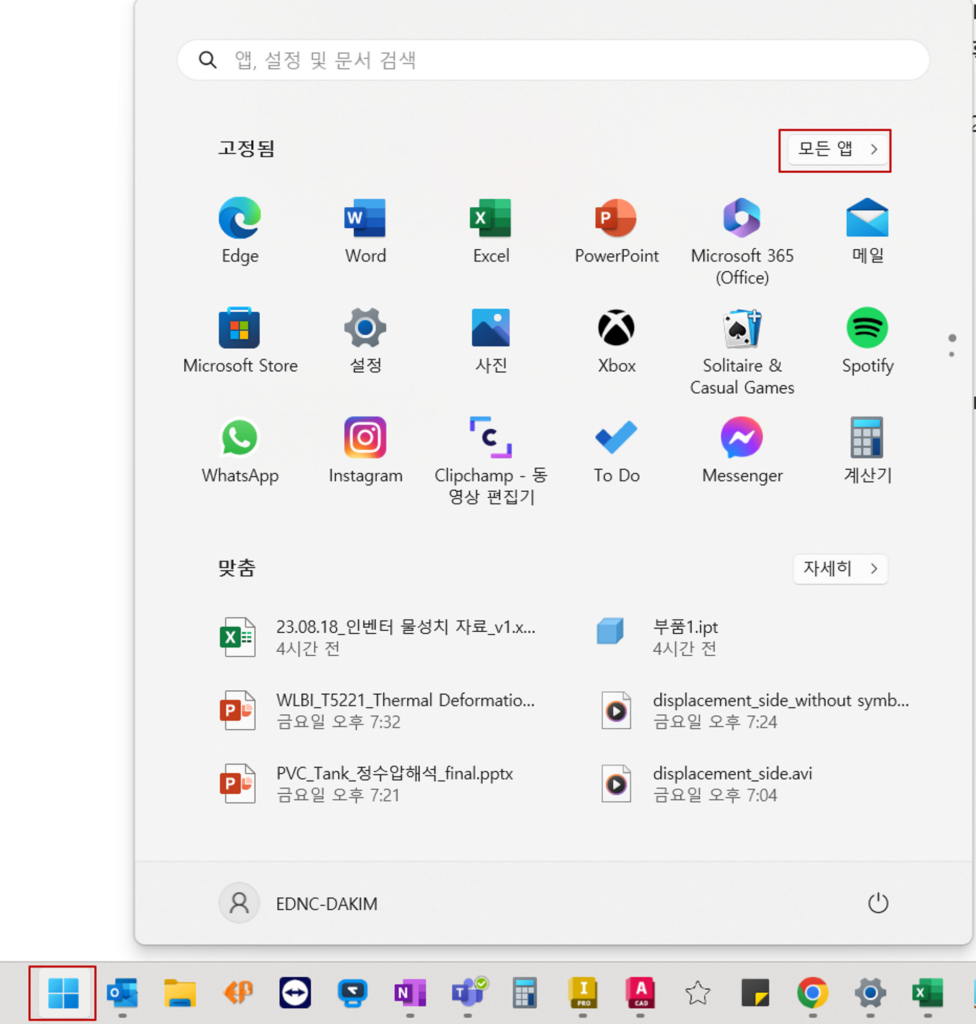Open the taskbar calculator icon

(x=525, y=993)
